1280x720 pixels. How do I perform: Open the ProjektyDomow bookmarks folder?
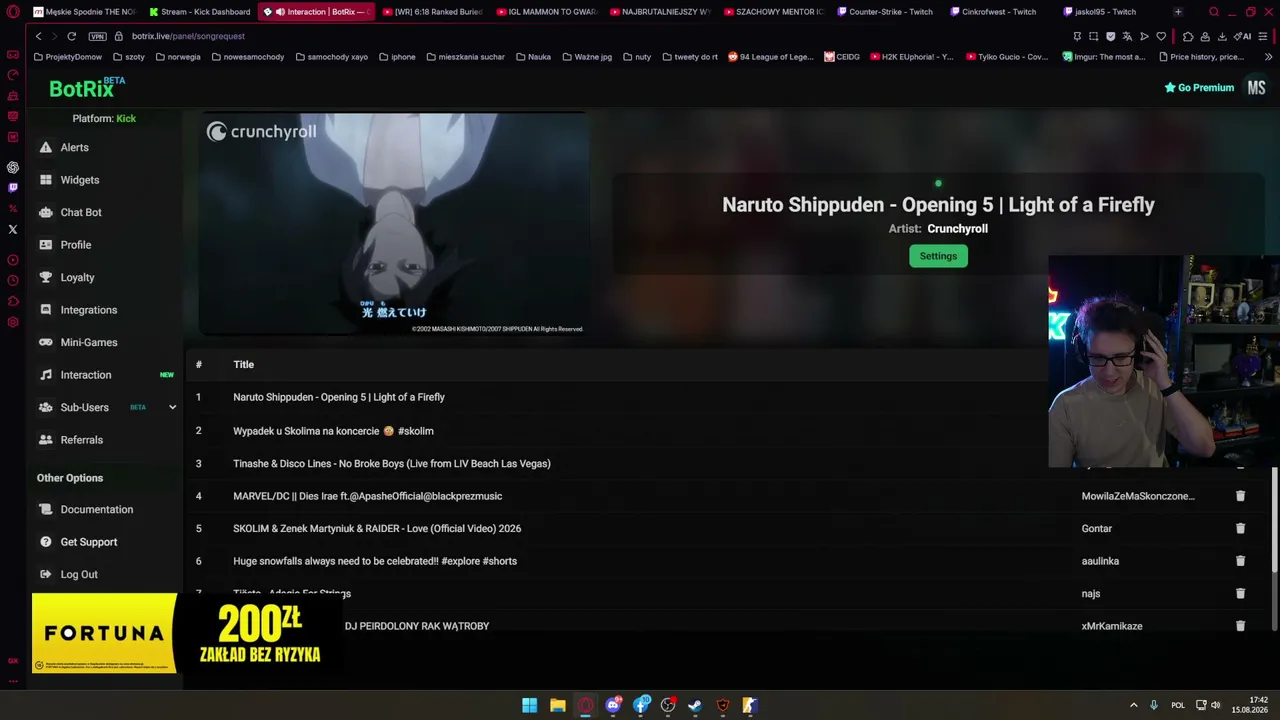pyautogui.click(x=68, y=57)
